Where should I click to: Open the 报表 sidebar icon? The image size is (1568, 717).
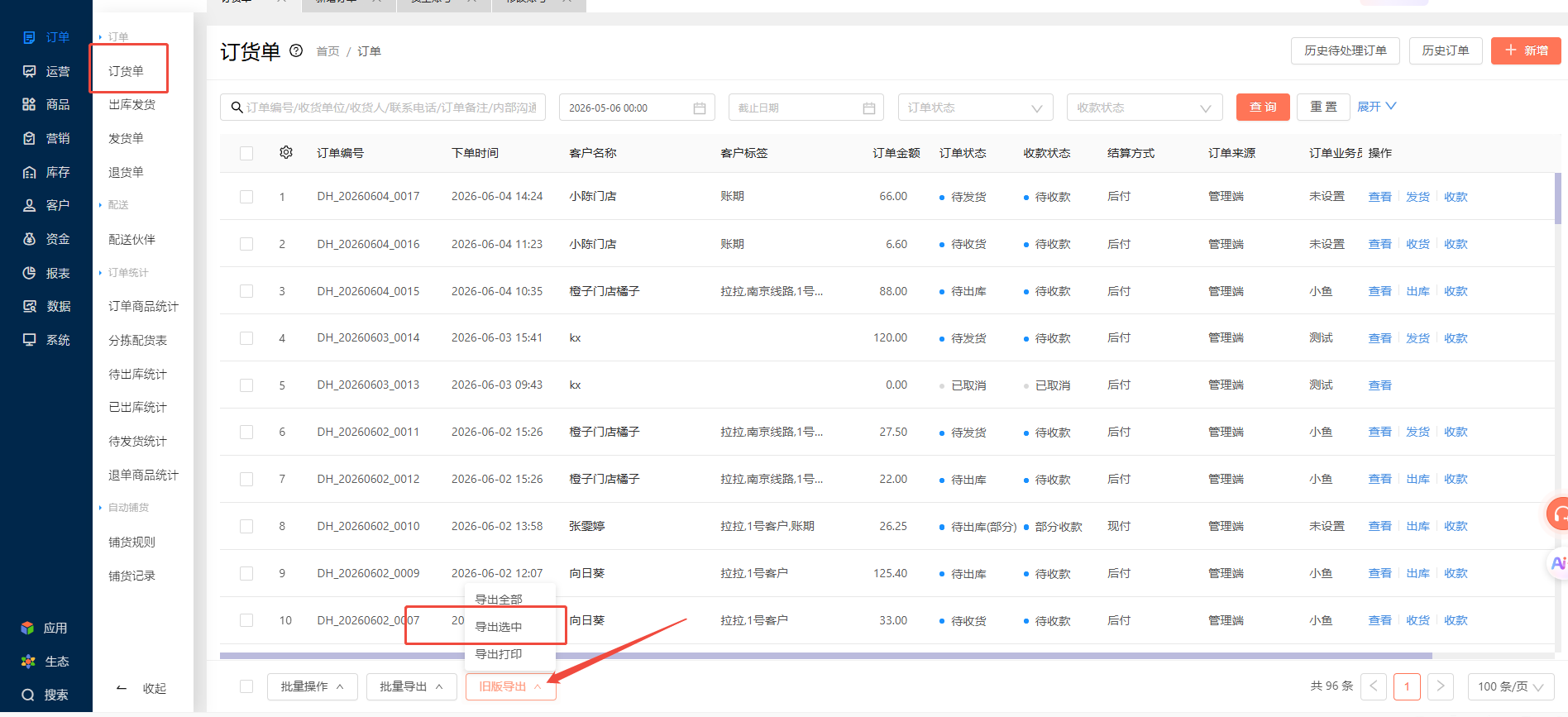[x=29, y=273]
